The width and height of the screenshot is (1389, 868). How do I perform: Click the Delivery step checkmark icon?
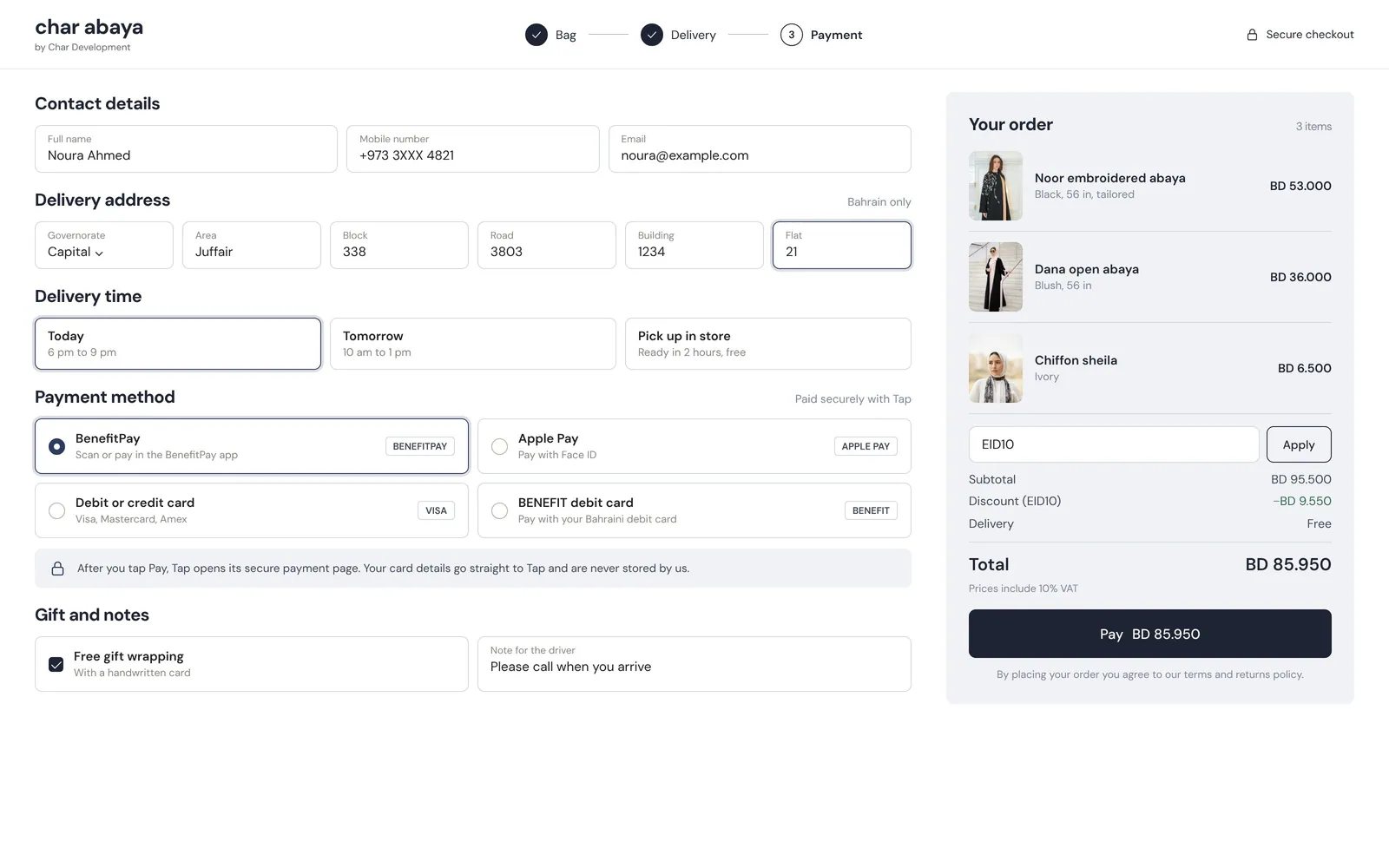tap(652, 35)
